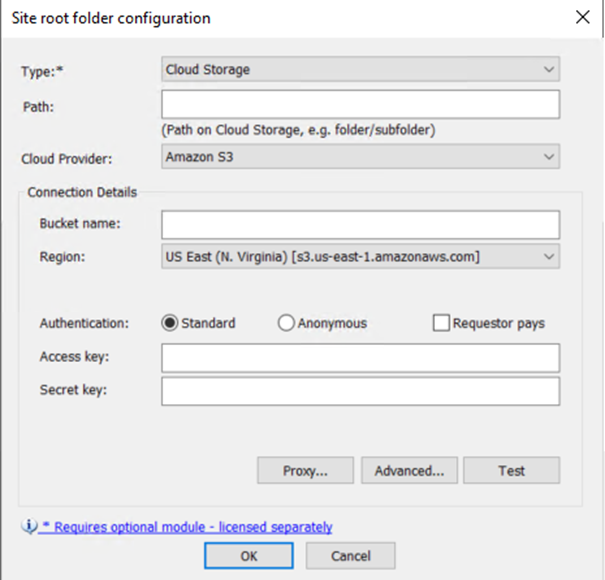Screen dimensions: 605x580
Task: Enable the Requestor pays checkbox
Action: tap(441, 323)
